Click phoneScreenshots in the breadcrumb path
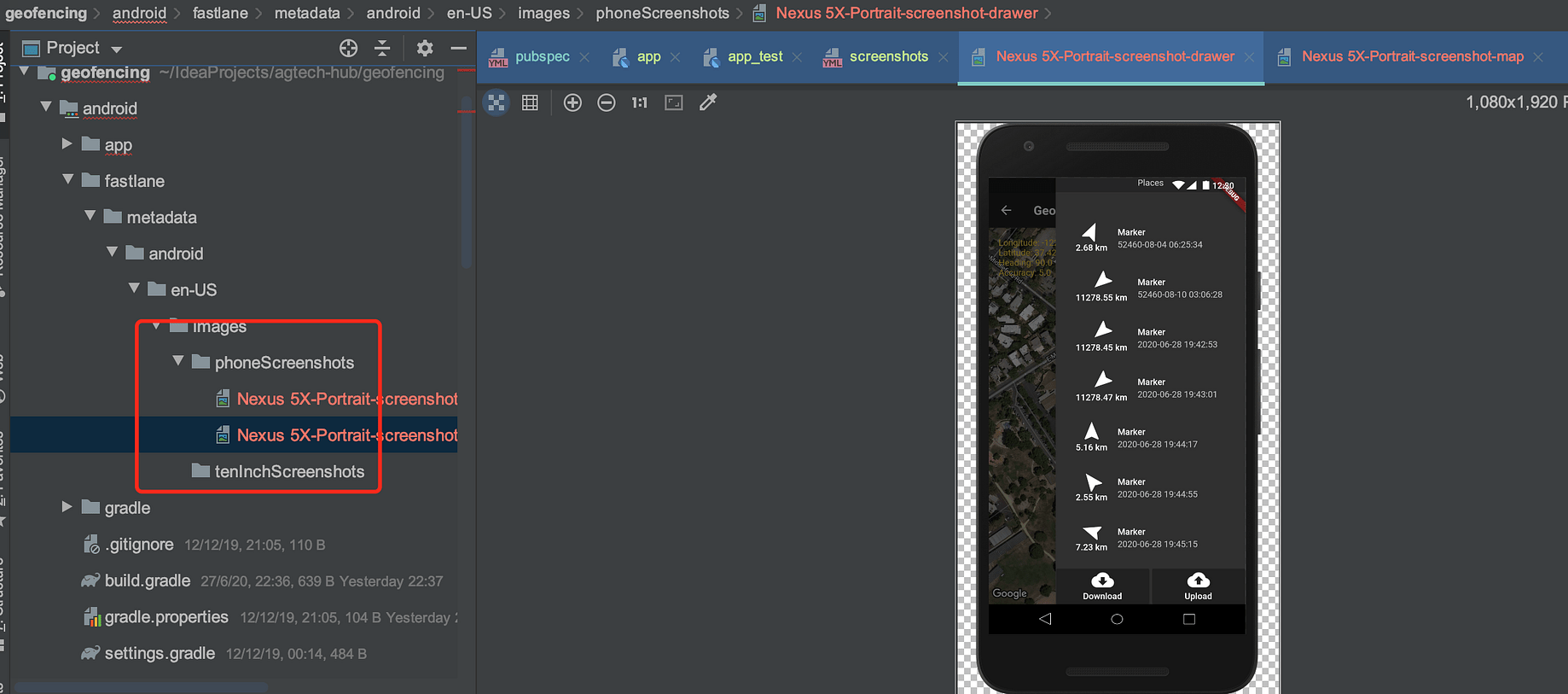1568x694 pixels. pos(662,13)
